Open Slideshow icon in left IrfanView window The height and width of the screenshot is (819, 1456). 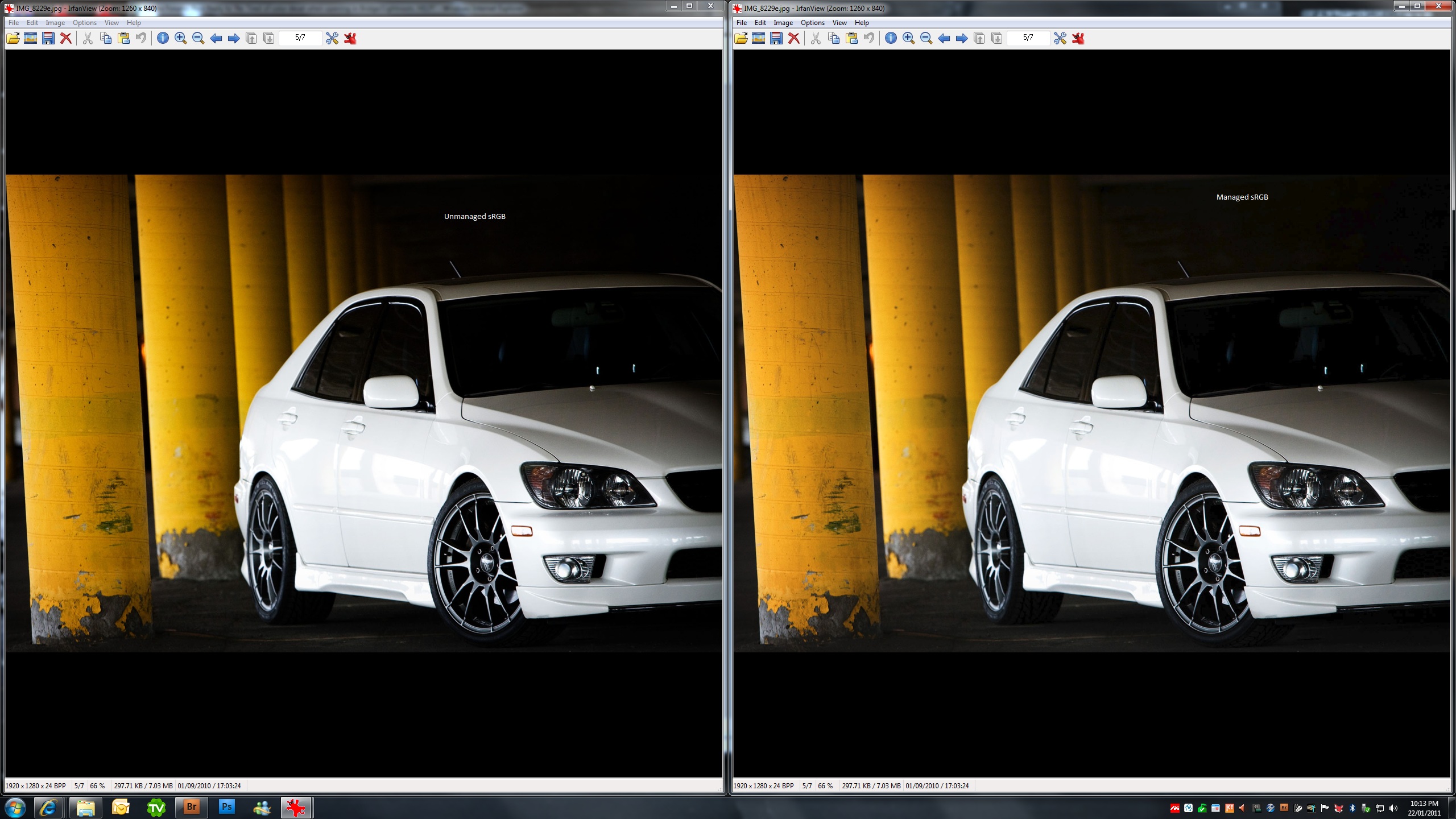(31, 38)
